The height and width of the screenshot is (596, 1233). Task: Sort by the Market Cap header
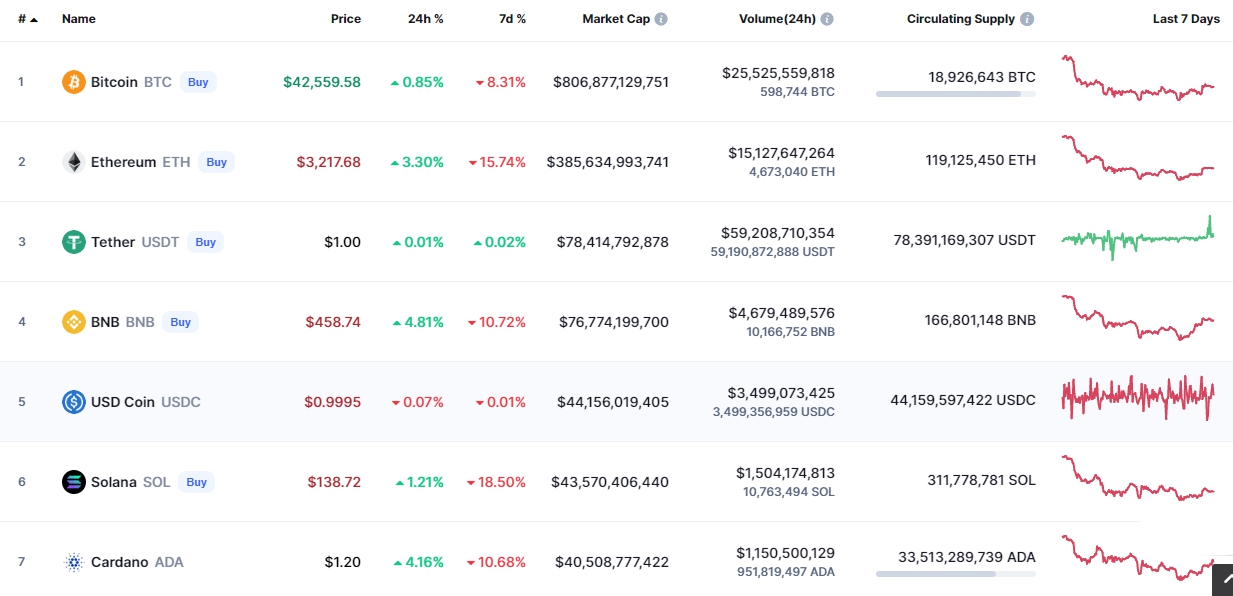click(x=616, y=19)
